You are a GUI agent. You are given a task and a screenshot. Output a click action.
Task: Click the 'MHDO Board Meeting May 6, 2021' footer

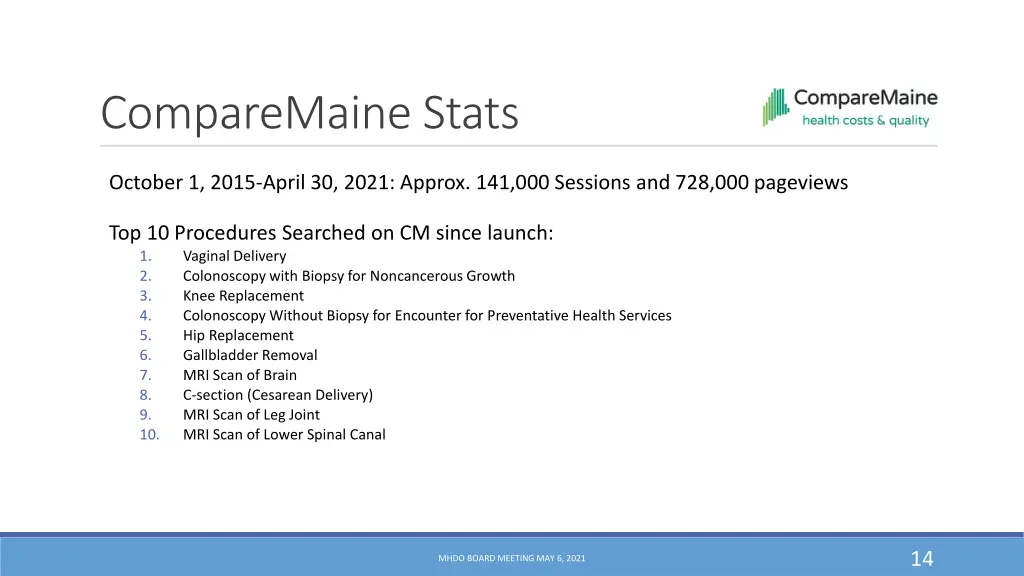point(512,558)
